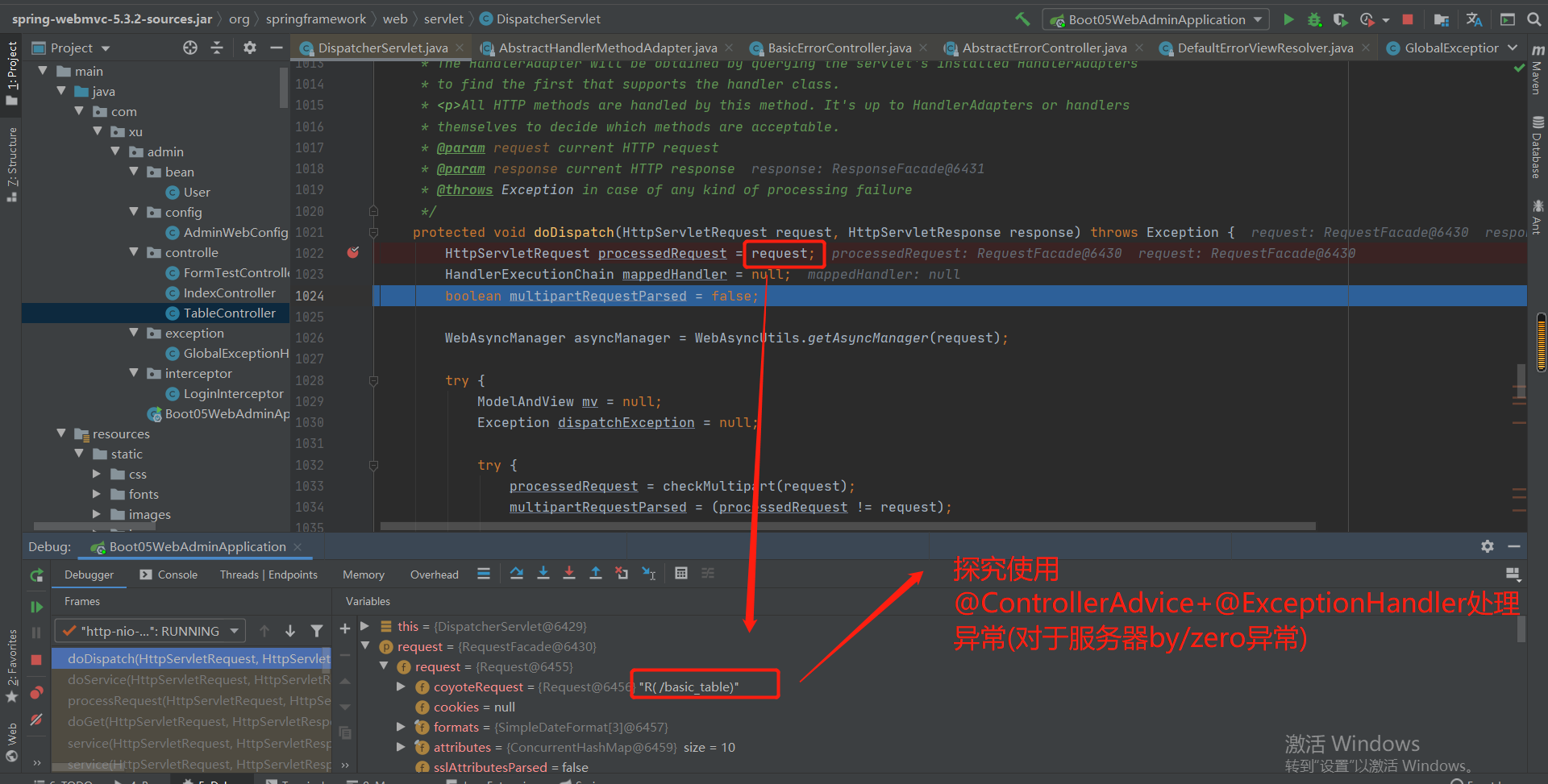Click editor vertical scrollbar thumb
1548x784 pixels.
[x=1521, y=383]
